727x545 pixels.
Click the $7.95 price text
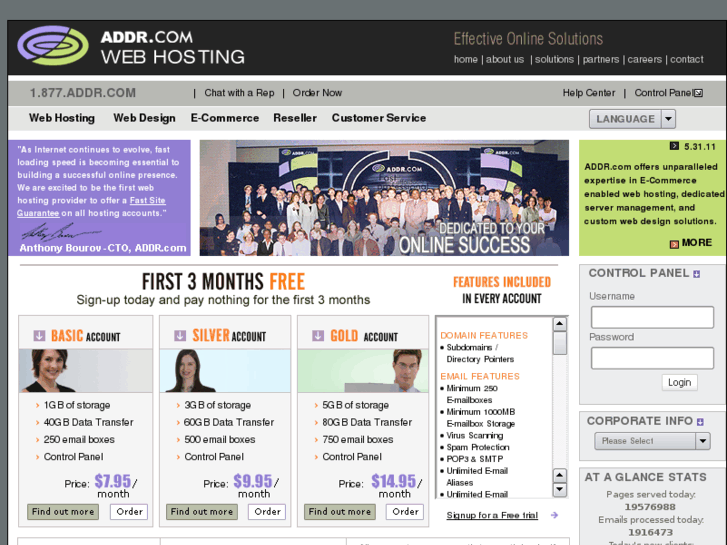coord(113,481)
